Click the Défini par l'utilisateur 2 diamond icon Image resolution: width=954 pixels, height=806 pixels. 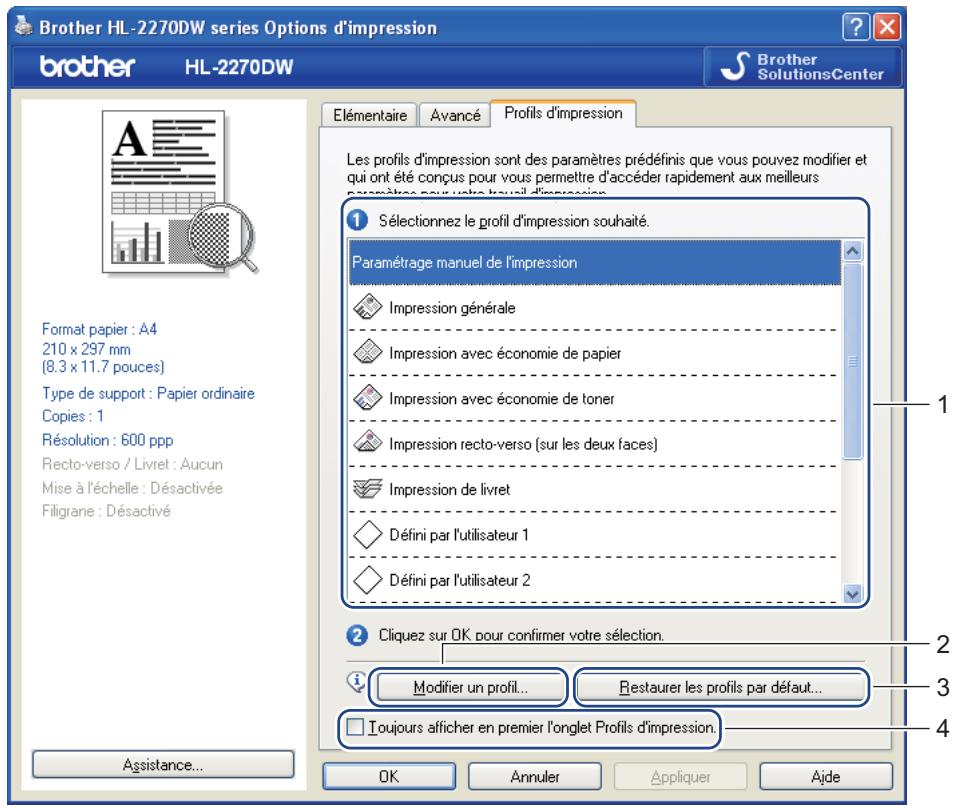click(367, 580)
